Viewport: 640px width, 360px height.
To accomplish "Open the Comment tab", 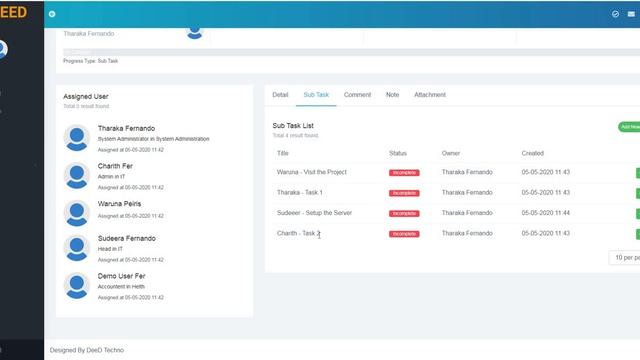I will point(357,95).
